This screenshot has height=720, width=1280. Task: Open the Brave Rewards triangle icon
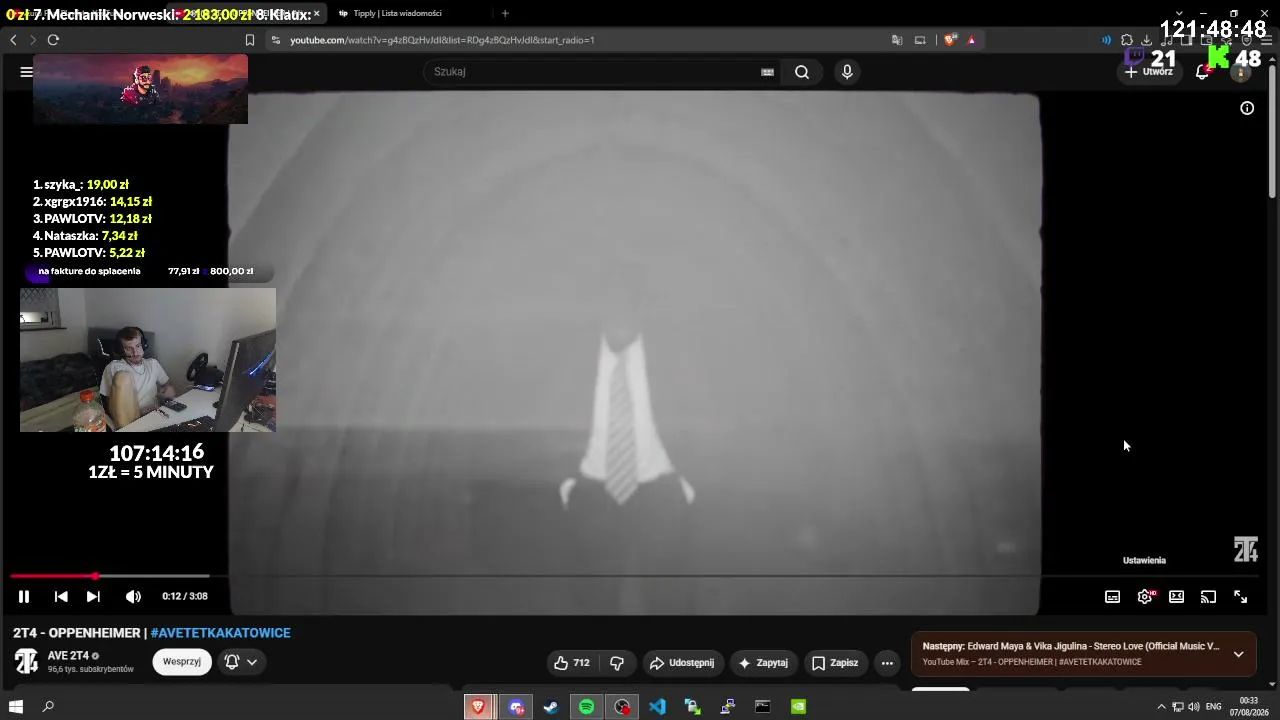(x=971, y=40)
